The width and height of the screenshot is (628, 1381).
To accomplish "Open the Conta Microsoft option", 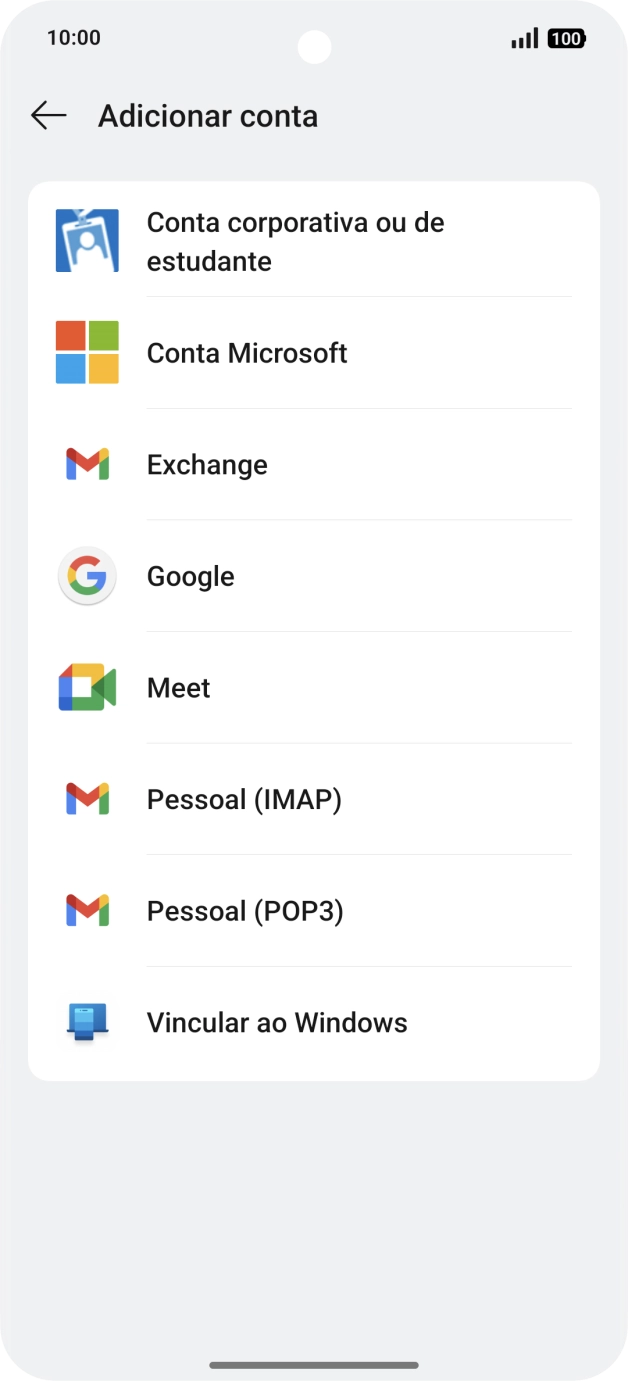I will (x=246, y=352).
